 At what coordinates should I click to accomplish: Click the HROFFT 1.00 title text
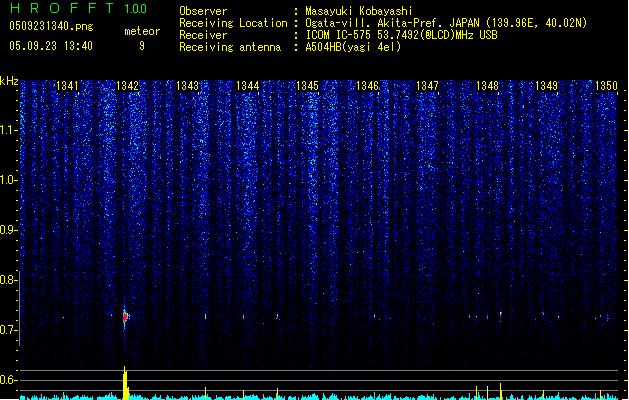[x=78, y=8]
